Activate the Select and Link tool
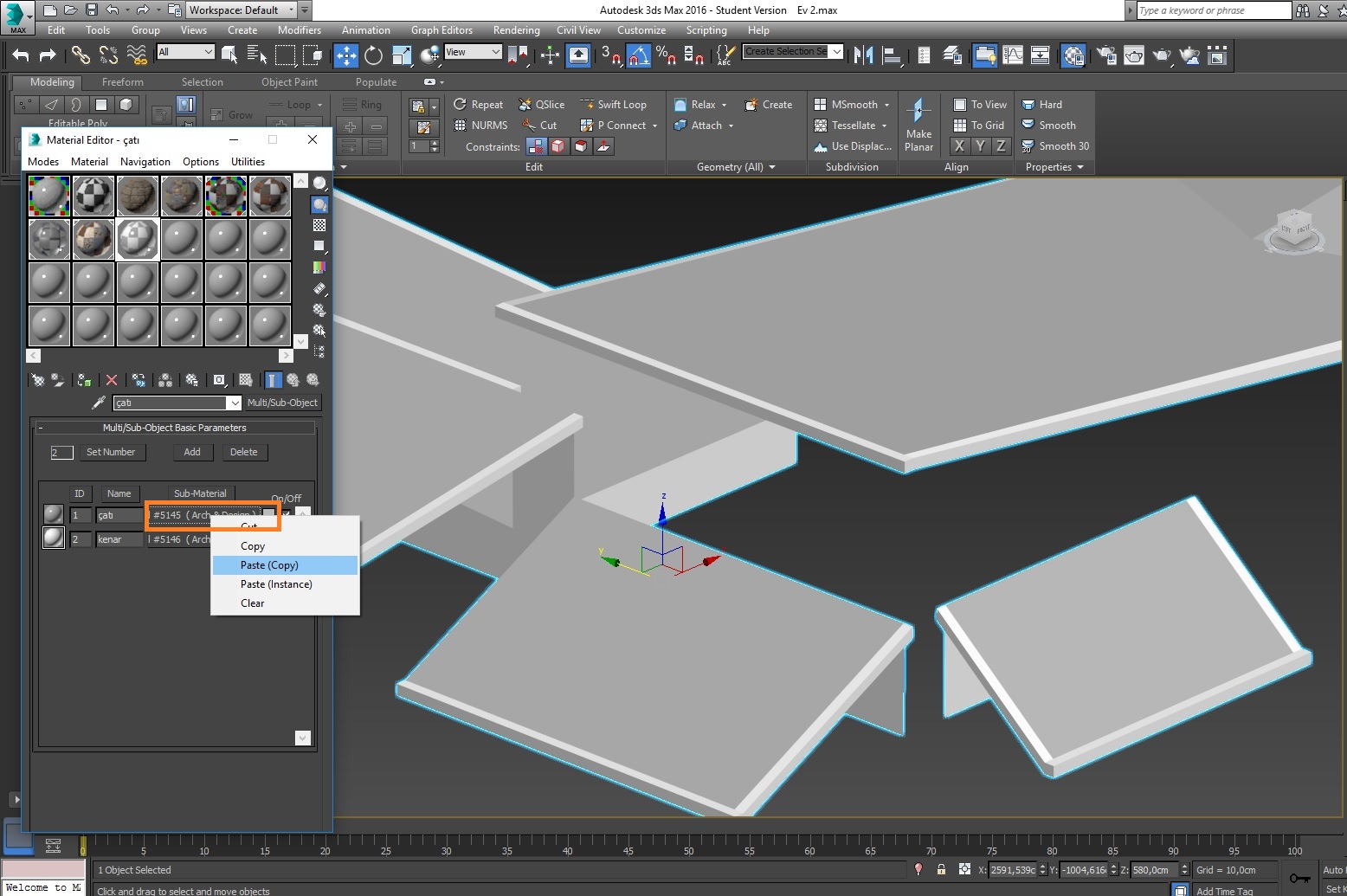The width and height of the screenshot is (1347, 896). click(81, 55)
